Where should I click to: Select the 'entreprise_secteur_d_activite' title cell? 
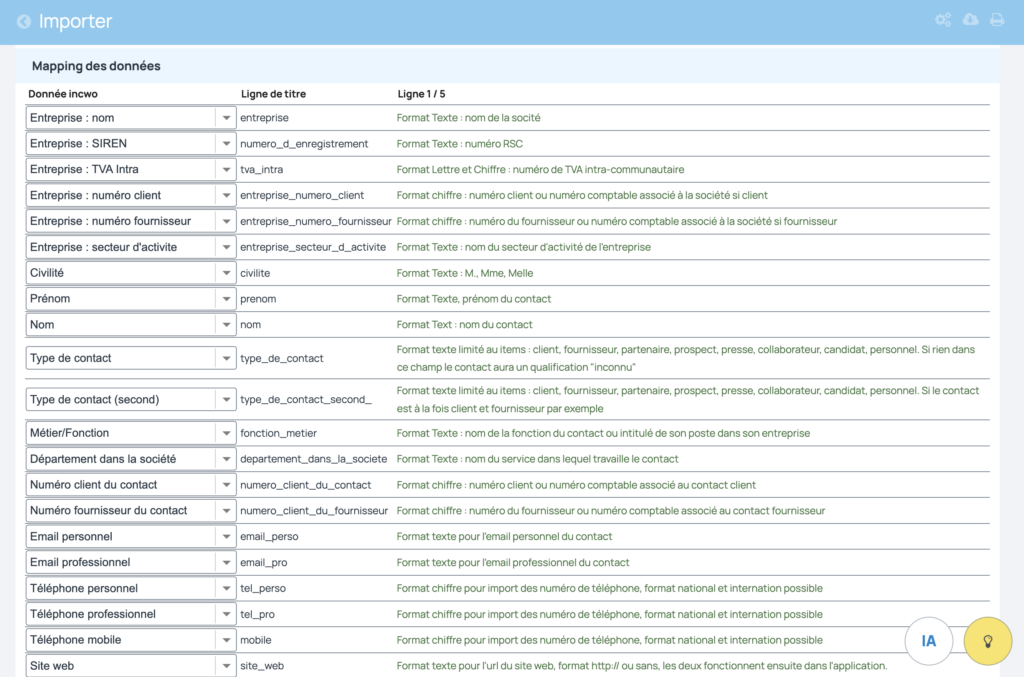313,247
